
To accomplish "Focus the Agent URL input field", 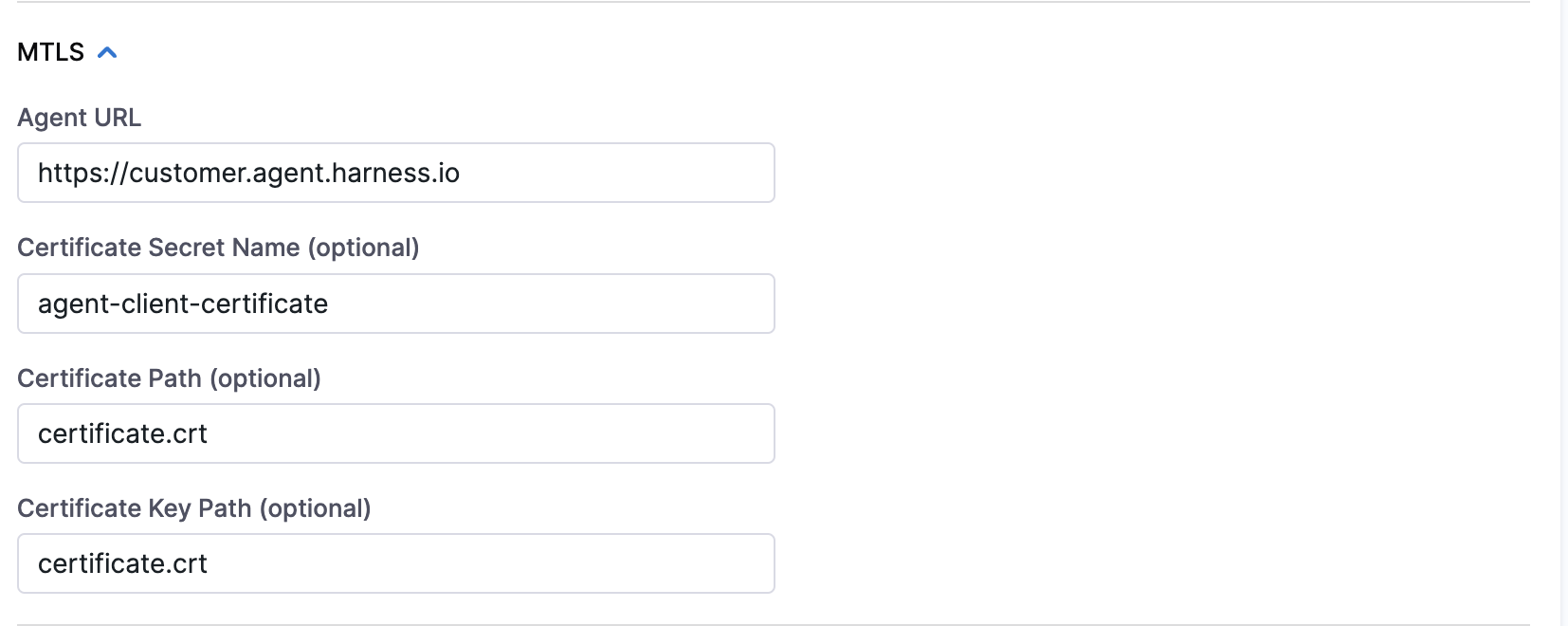I will click(x=396, y=173).
